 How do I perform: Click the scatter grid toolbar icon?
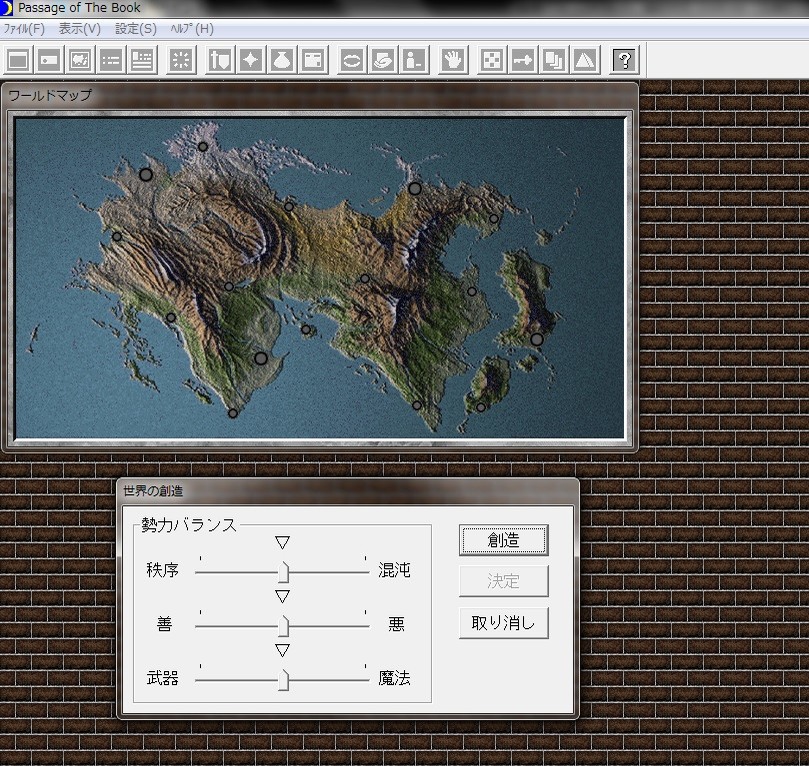click(x=180, y=60)
